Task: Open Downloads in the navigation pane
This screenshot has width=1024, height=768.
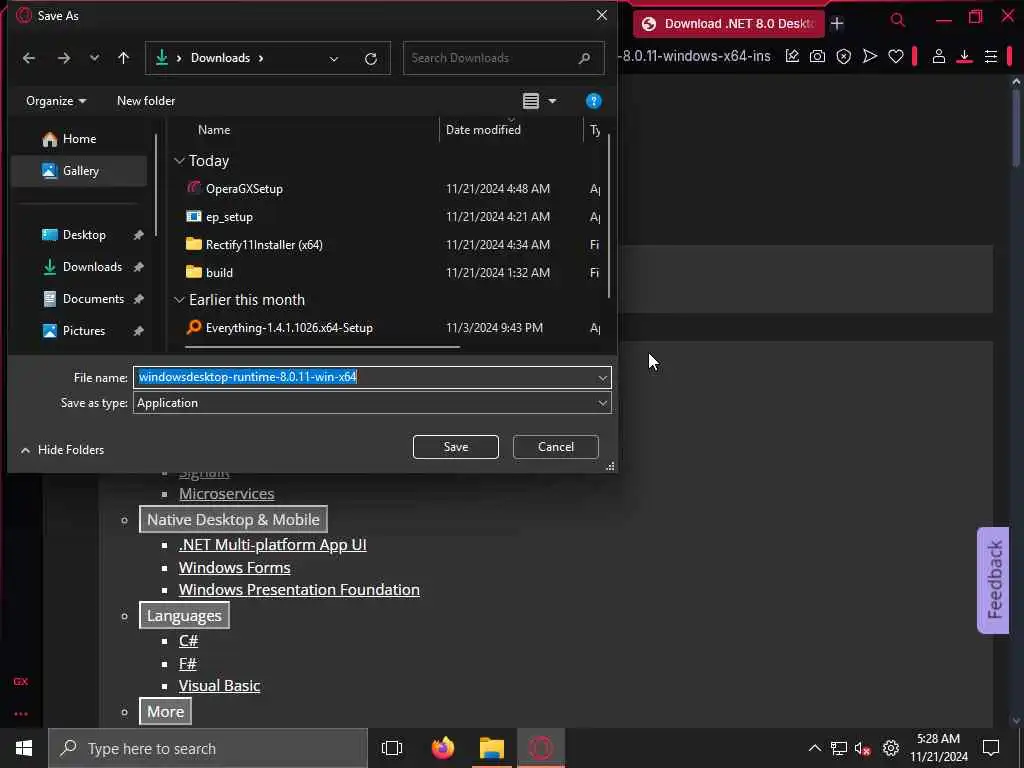Action: pos(92,267)
